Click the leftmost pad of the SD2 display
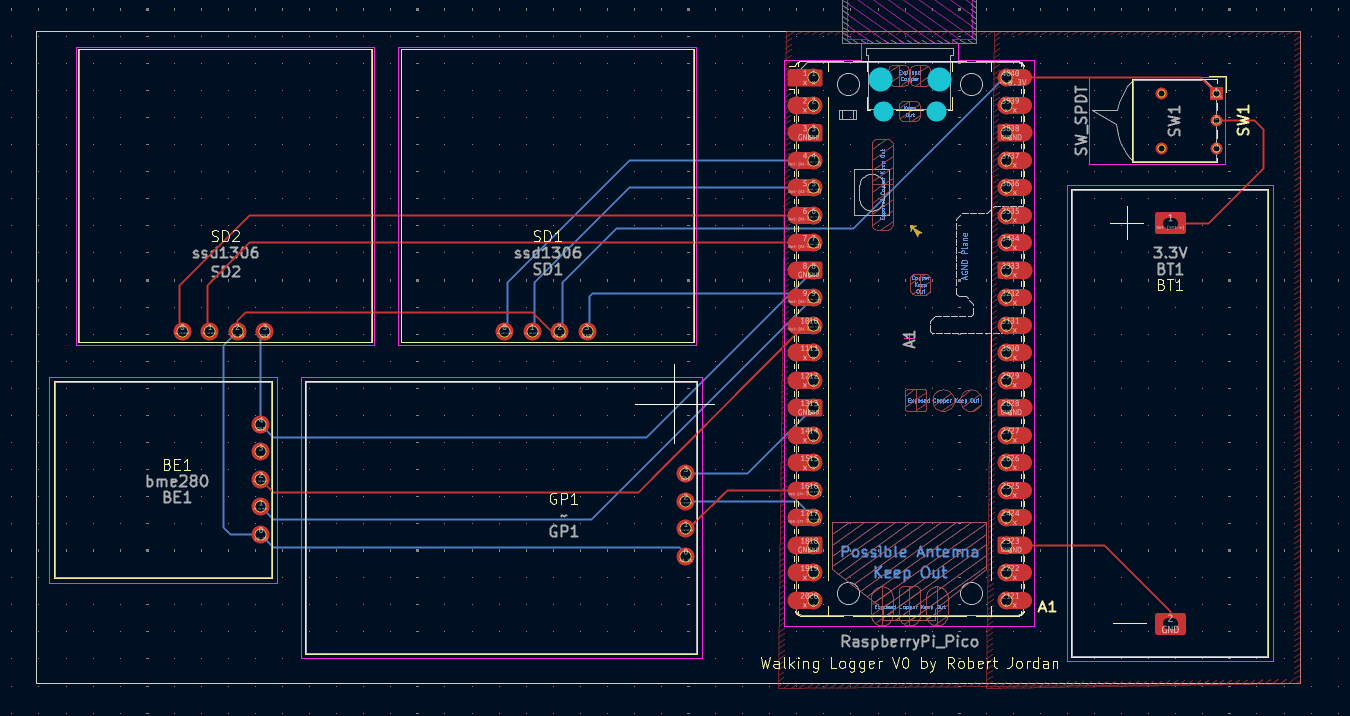This screenshot has width=1350, height=716. tap(182, 331)
